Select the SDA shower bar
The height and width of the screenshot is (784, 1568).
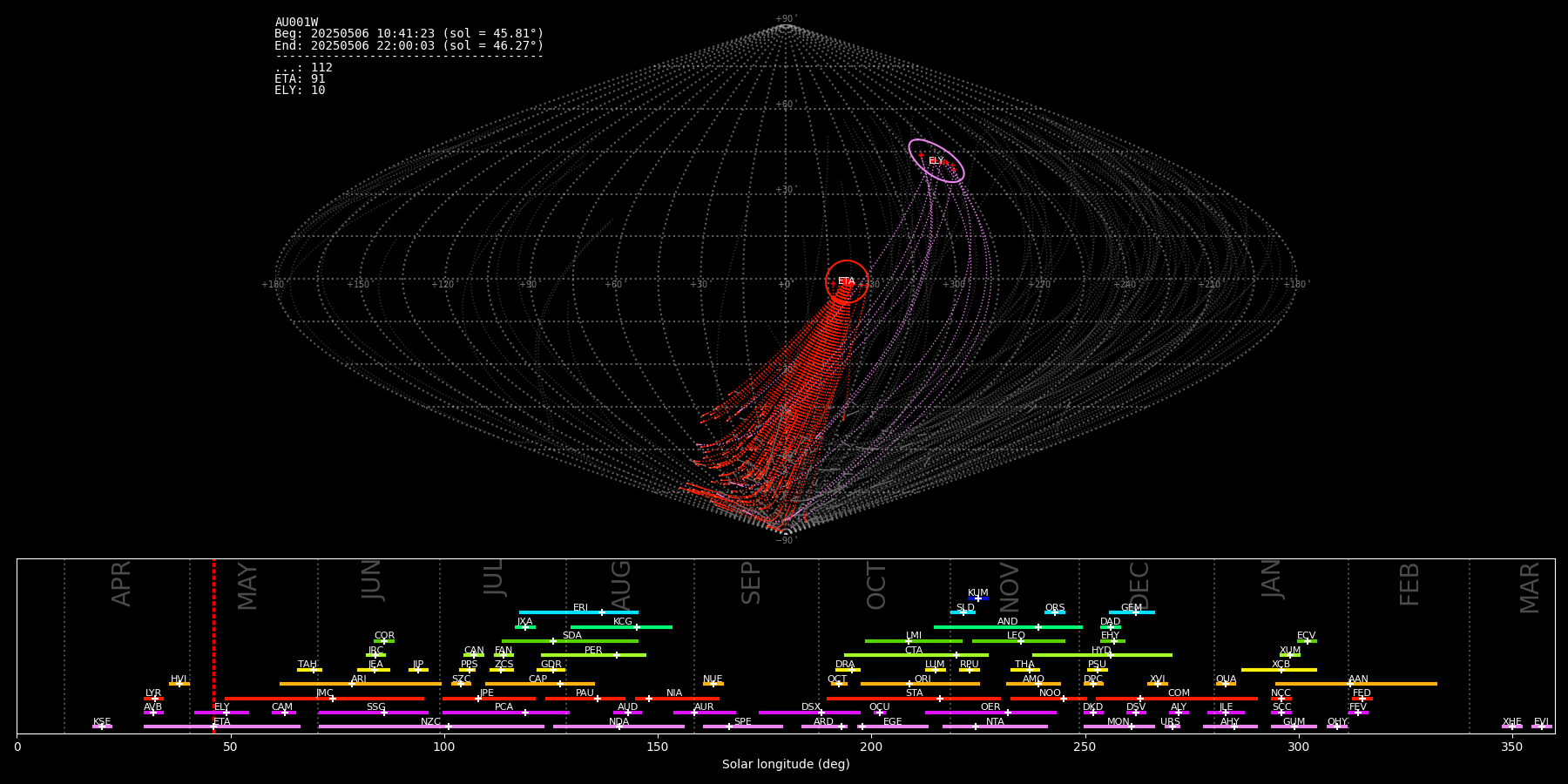[570, 641]
